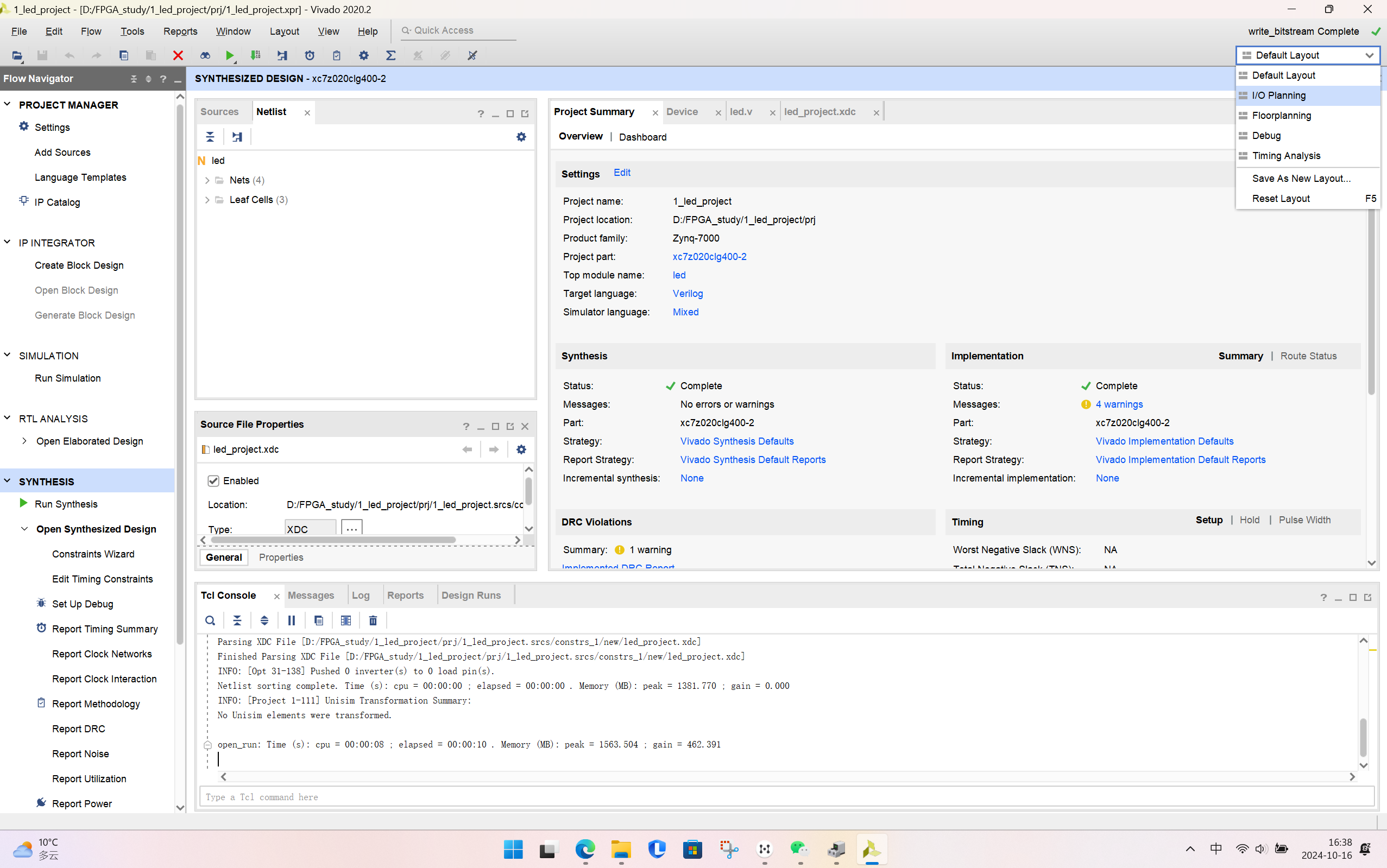1387x868 pixels.
Task: Open Microsoft Edge from taskbar
Action: click(x=585, y=848)
